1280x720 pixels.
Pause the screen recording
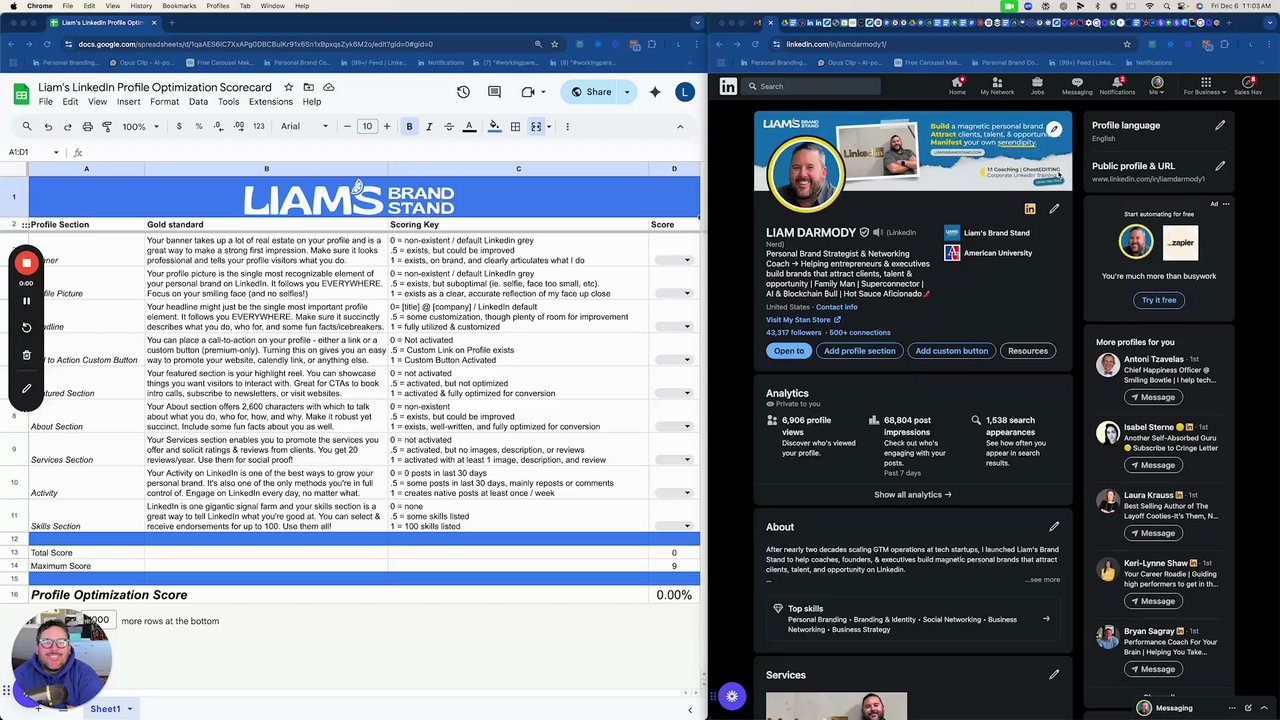(x=27, y=301)
